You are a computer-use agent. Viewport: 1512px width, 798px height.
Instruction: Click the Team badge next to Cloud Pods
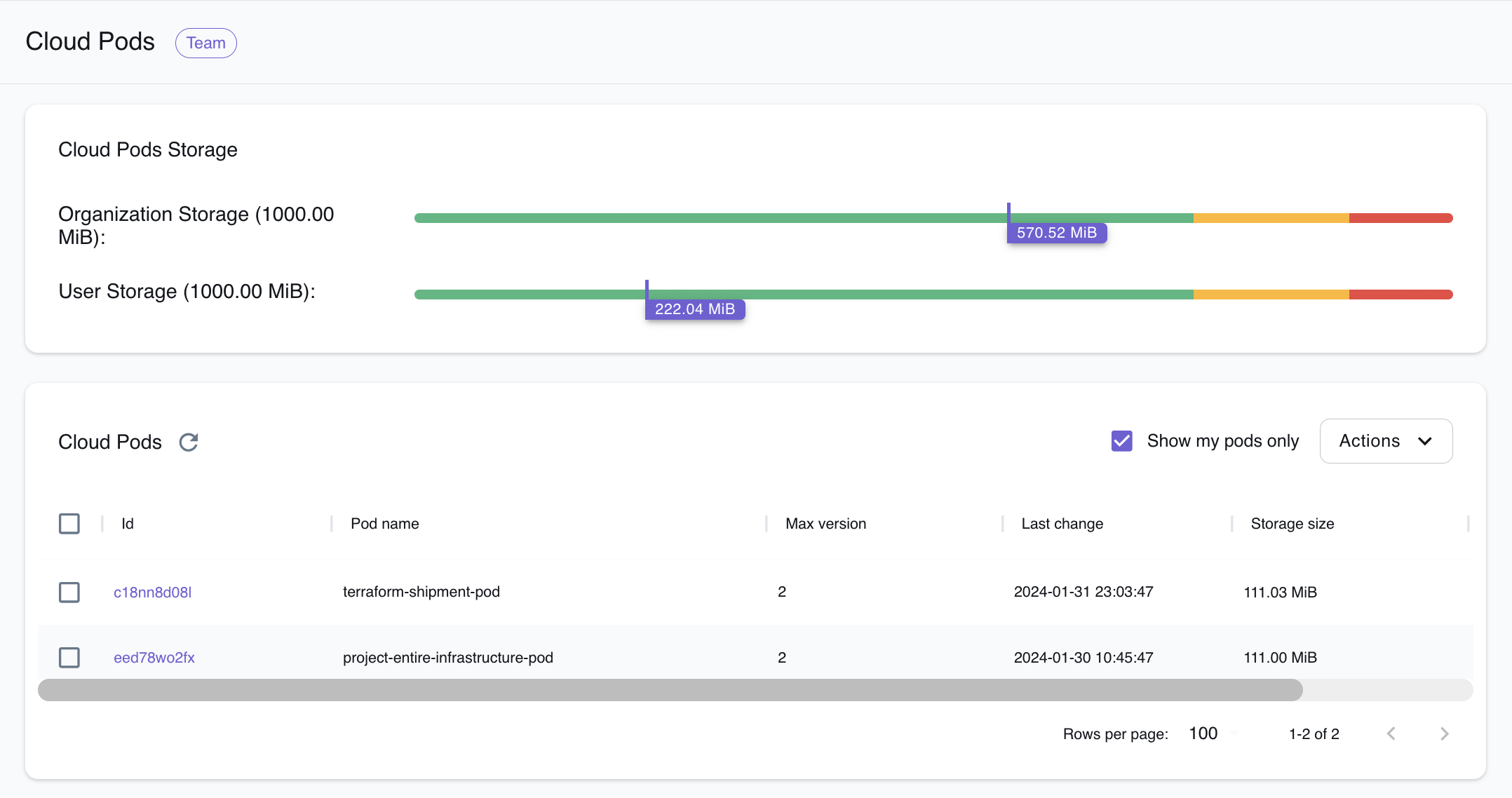[x=205, y=43]
